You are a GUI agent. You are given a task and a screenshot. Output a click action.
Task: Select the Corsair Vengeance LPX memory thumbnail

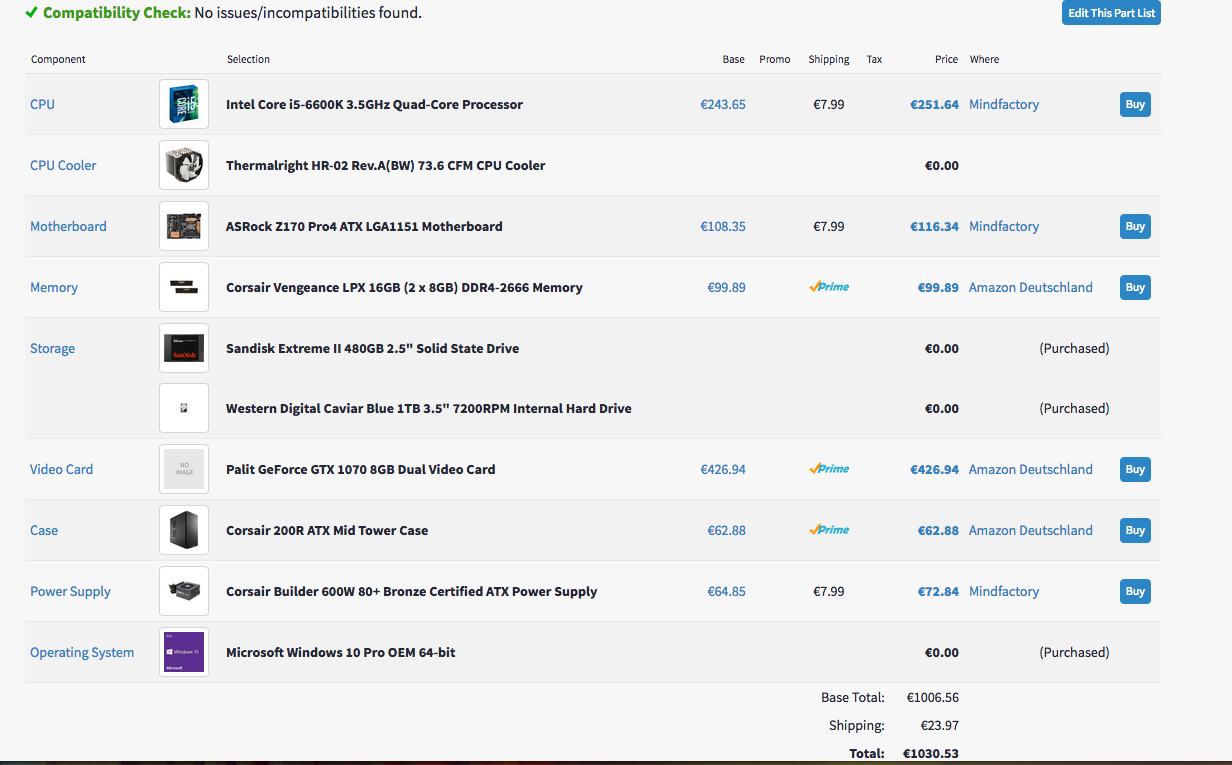184,287
